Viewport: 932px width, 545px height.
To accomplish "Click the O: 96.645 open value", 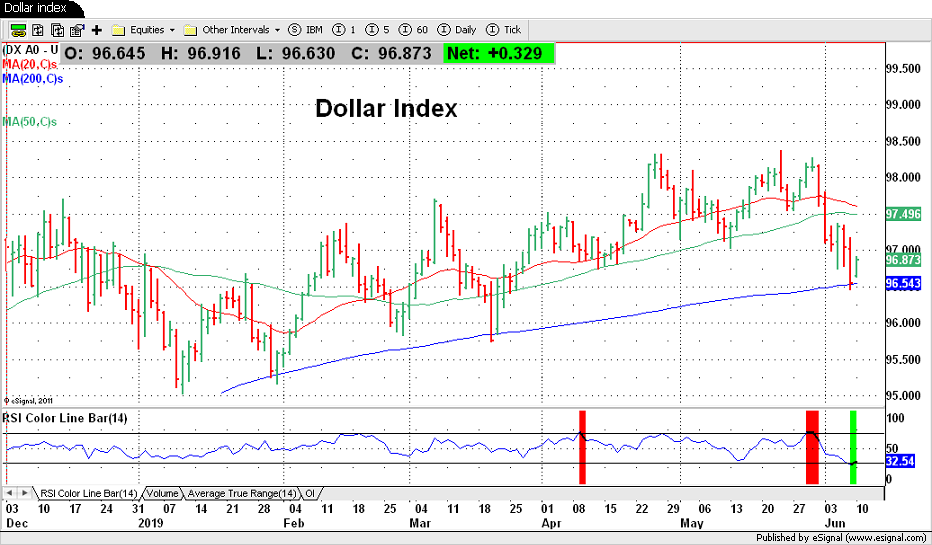I will click(104, 53).
